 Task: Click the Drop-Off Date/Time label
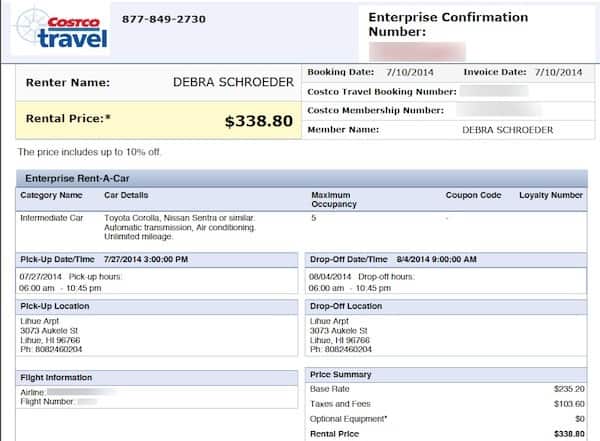[x=349, y=260]
